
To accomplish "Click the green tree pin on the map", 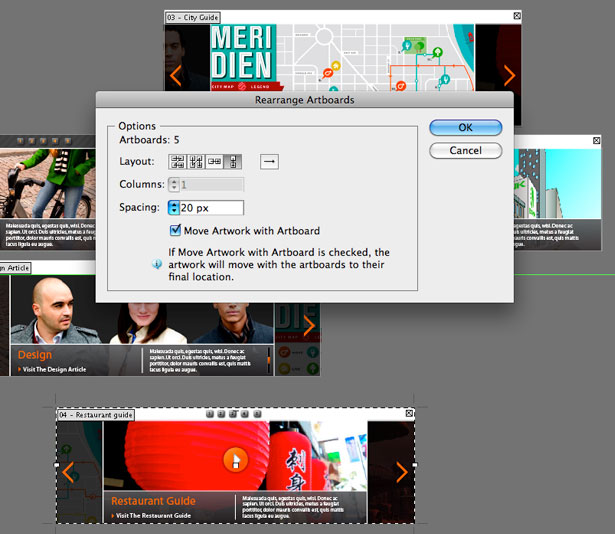I will coord(438,52).
